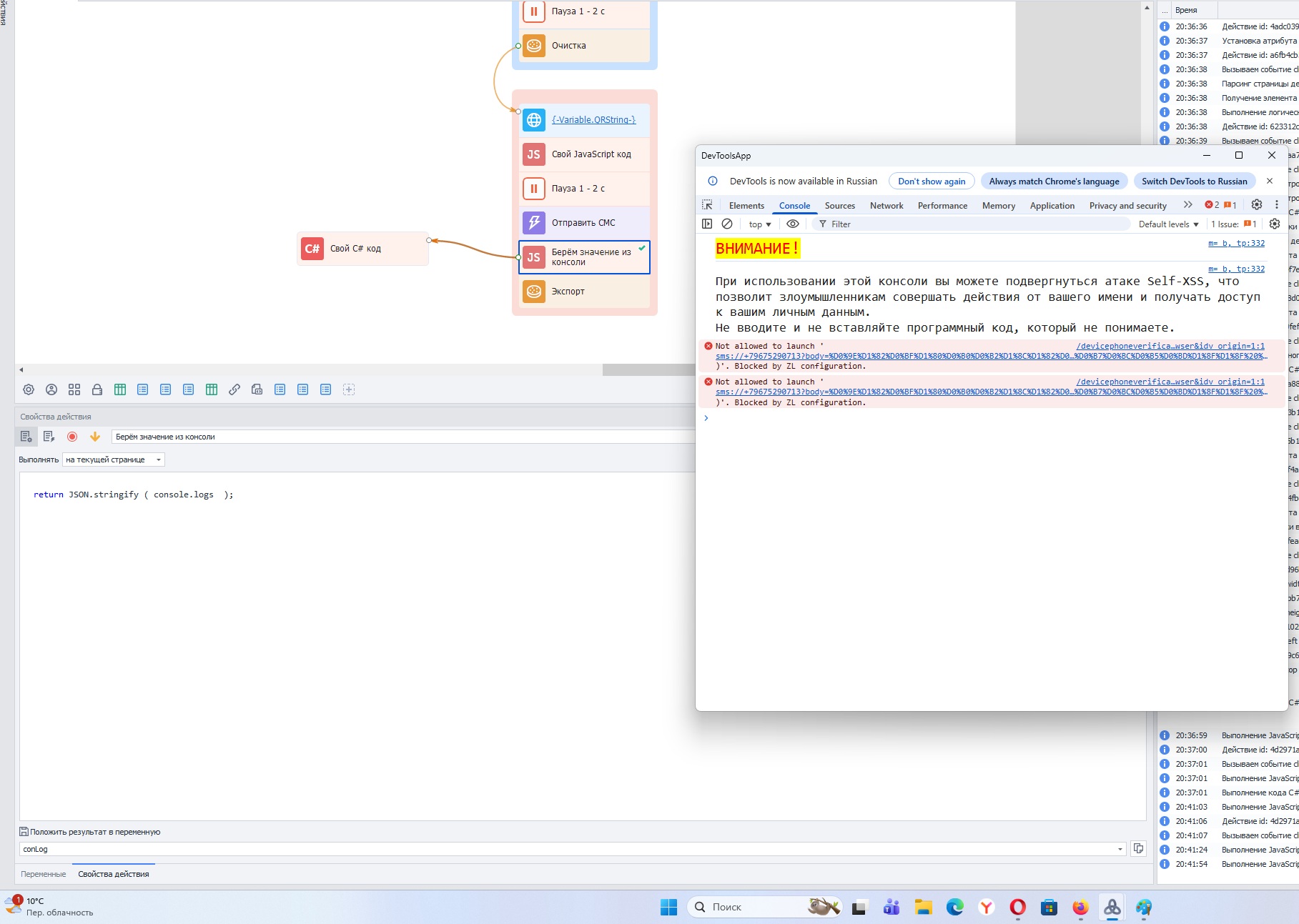This screenshot has height=924, width=1299.
Task: Open the Выполнять dropdown set to на текущей странице
Action: tap(114, 459)
